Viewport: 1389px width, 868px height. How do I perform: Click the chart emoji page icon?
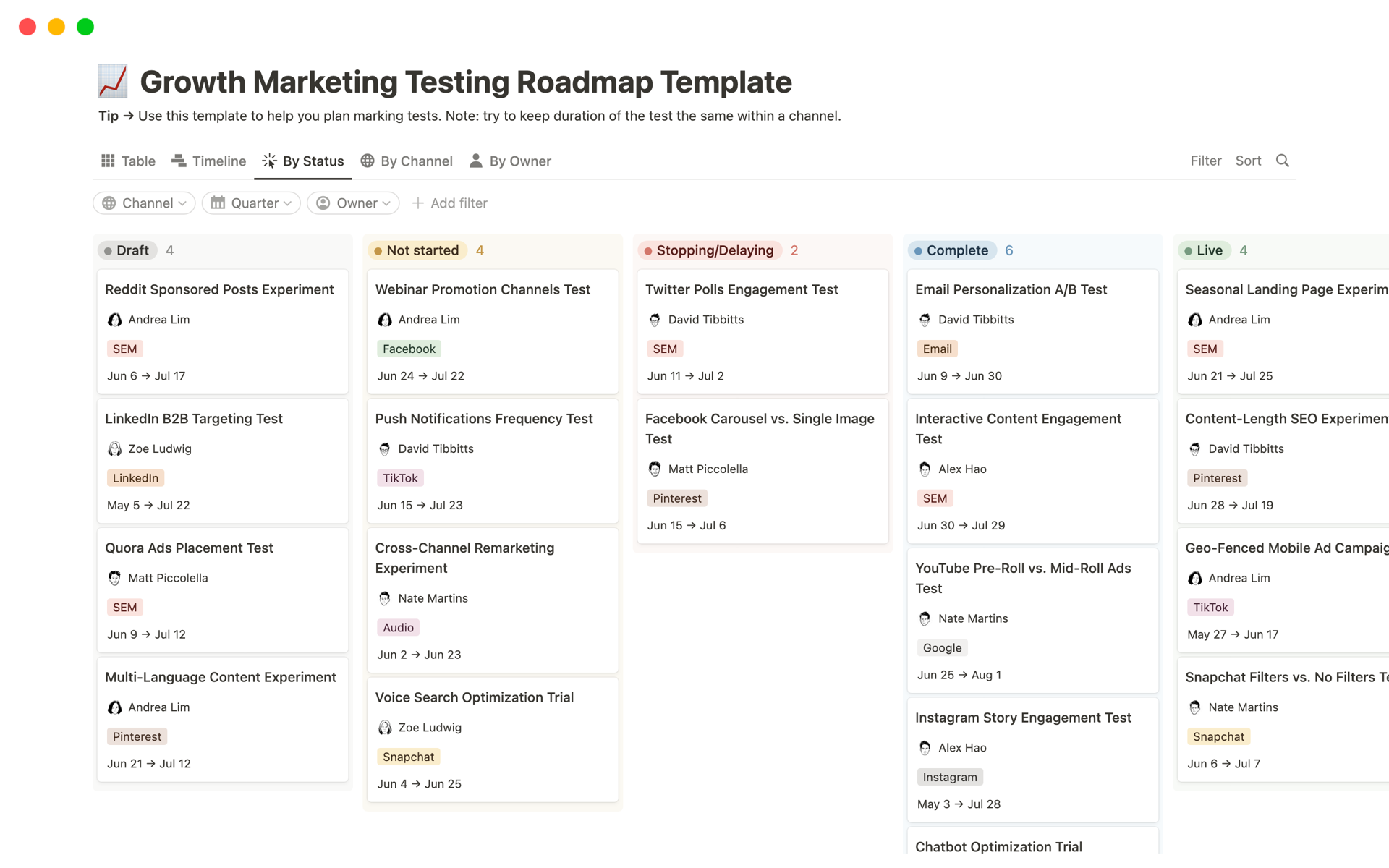click(x=113, y=82)
